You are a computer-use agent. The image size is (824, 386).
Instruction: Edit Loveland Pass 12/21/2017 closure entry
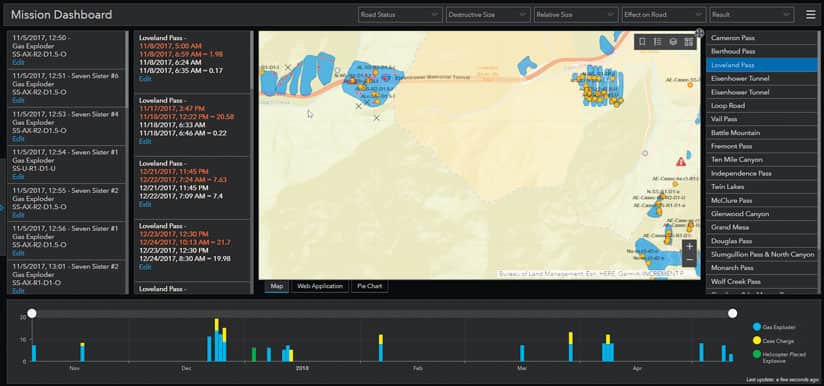145,204
